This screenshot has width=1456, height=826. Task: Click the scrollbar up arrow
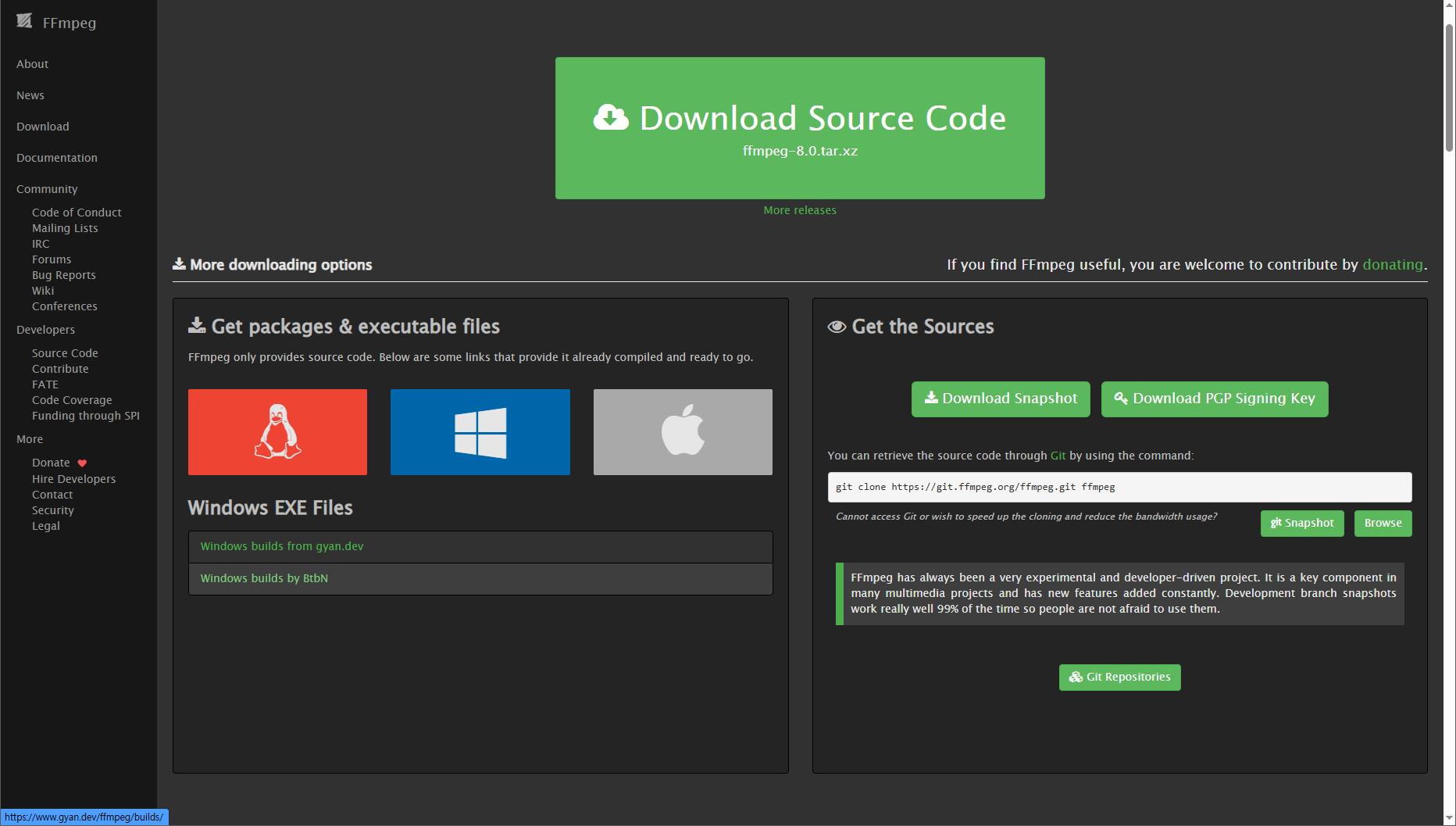click(1449, 6)
